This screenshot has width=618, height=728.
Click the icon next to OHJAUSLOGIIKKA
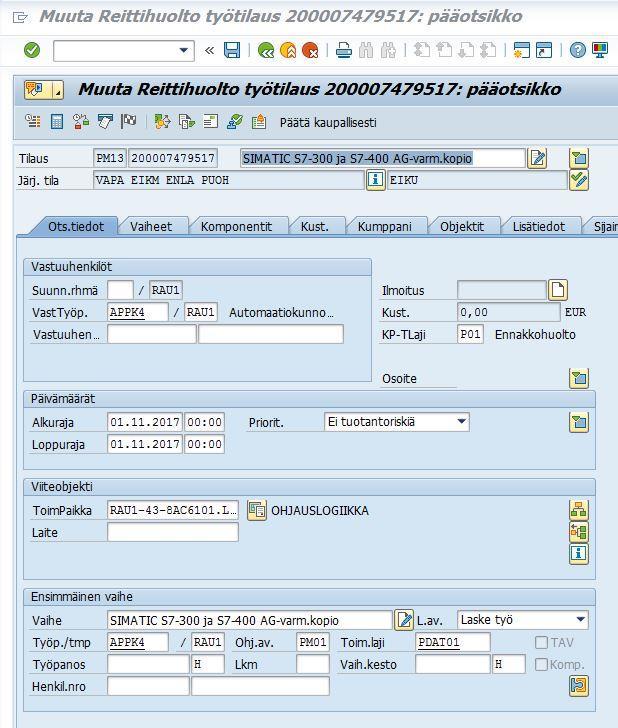tap(257, 510)
